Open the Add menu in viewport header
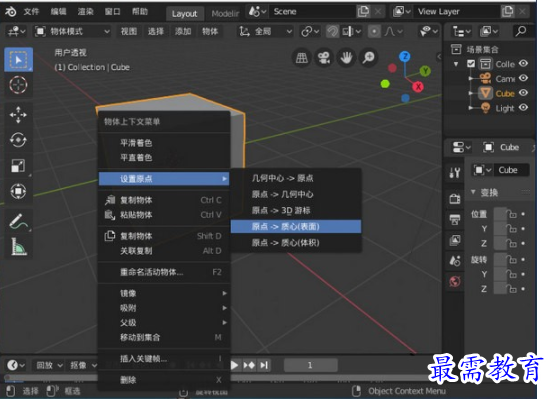 tap(183, 32)
